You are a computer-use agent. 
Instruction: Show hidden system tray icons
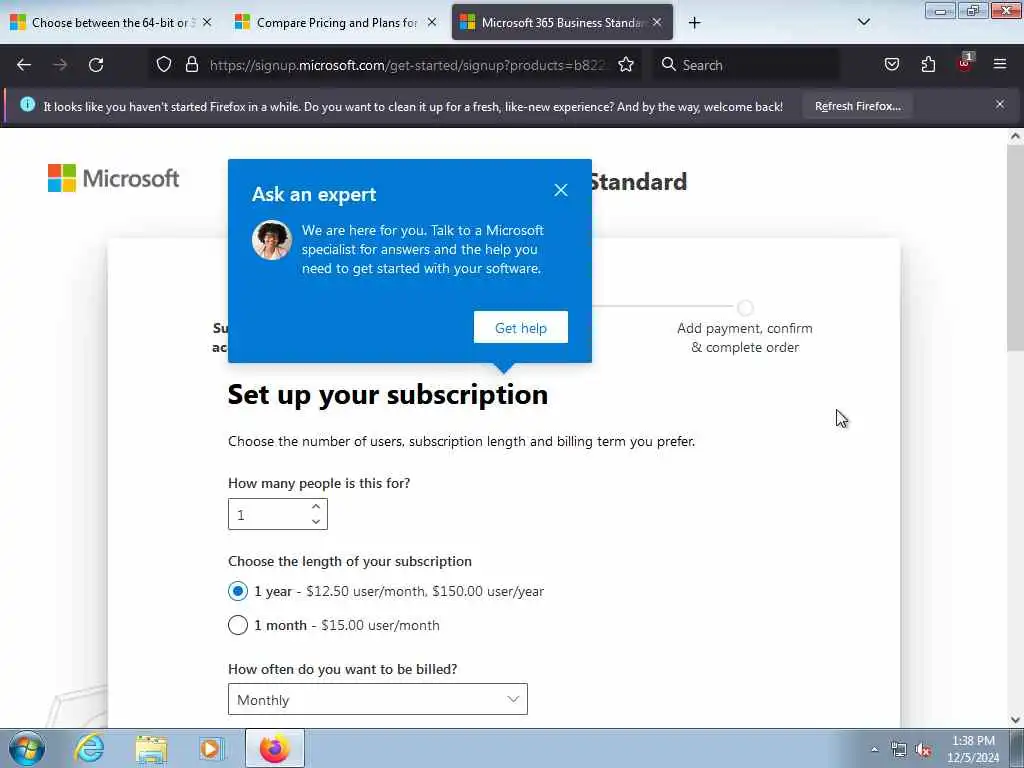click(x=874, y=749)
